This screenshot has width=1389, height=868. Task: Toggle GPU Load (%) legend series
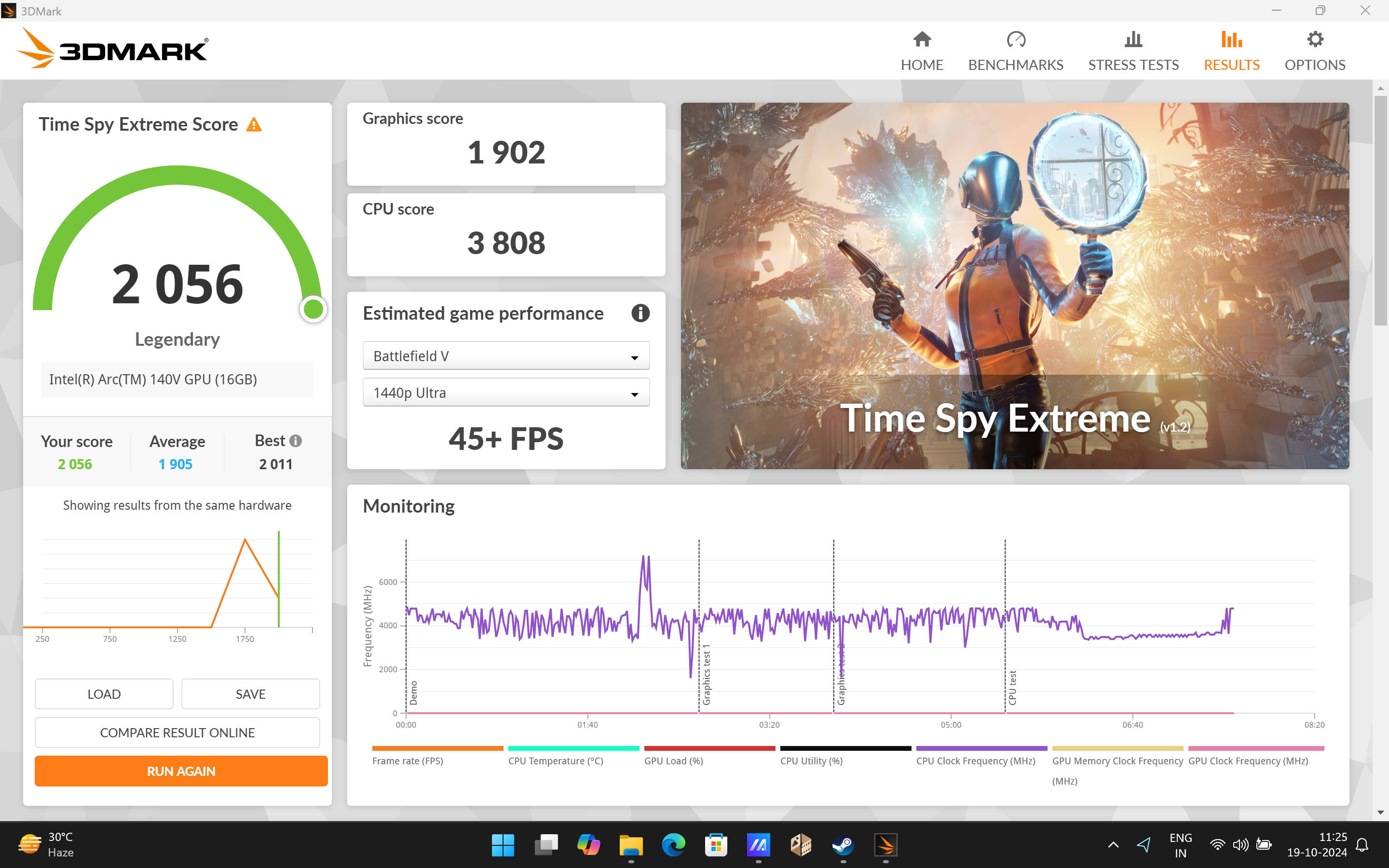(673, 760)
